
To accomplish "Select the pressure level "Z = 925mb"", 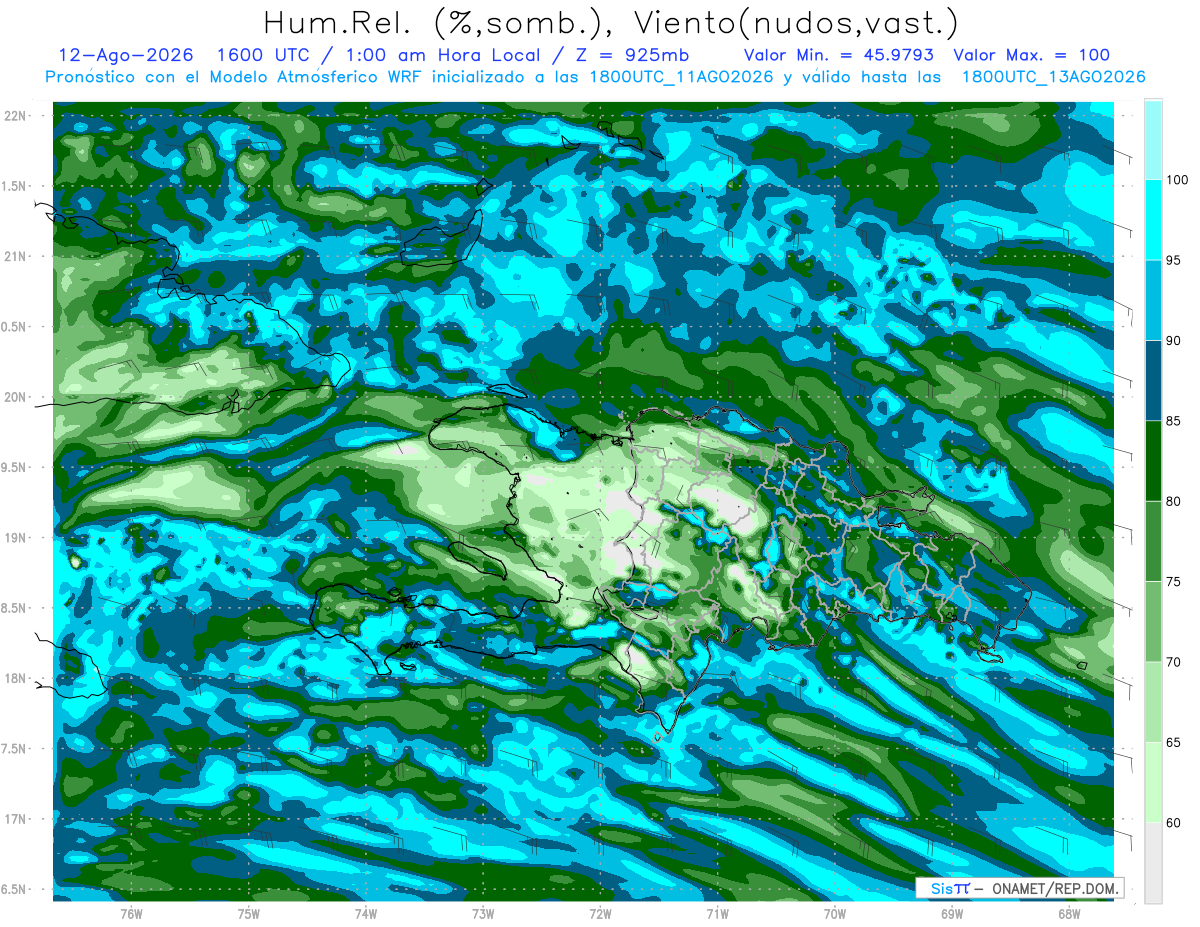I will click(x=632, y=56).
